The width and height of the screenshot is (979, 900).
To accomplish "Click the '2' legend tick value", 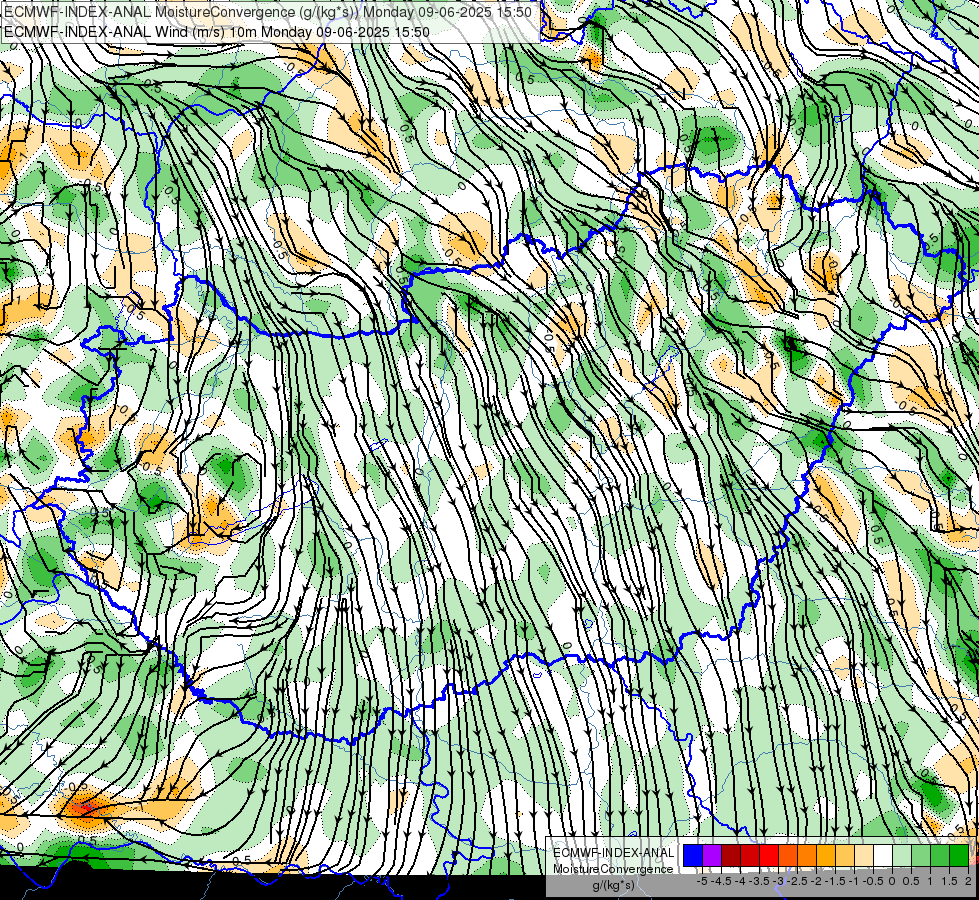I will (968, 881).
